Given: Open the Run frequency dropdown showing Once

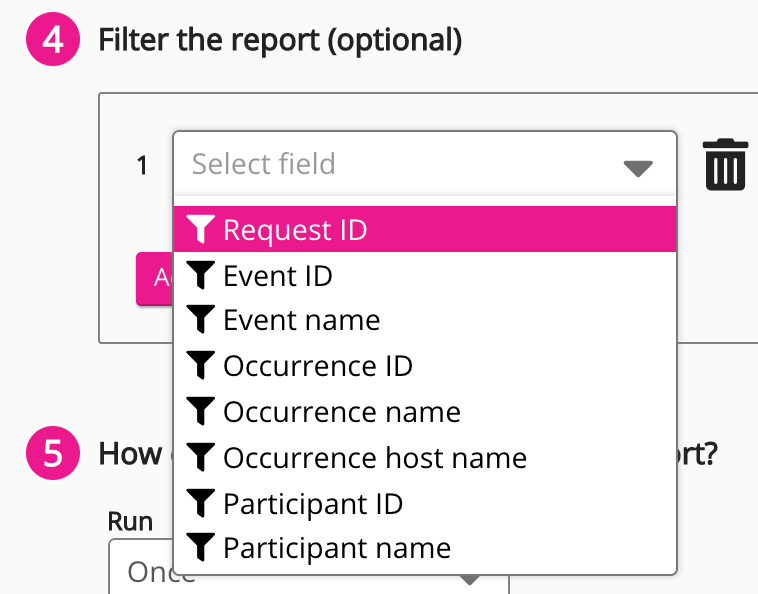Looking at the screenshot, I should (x=140, y=572).
